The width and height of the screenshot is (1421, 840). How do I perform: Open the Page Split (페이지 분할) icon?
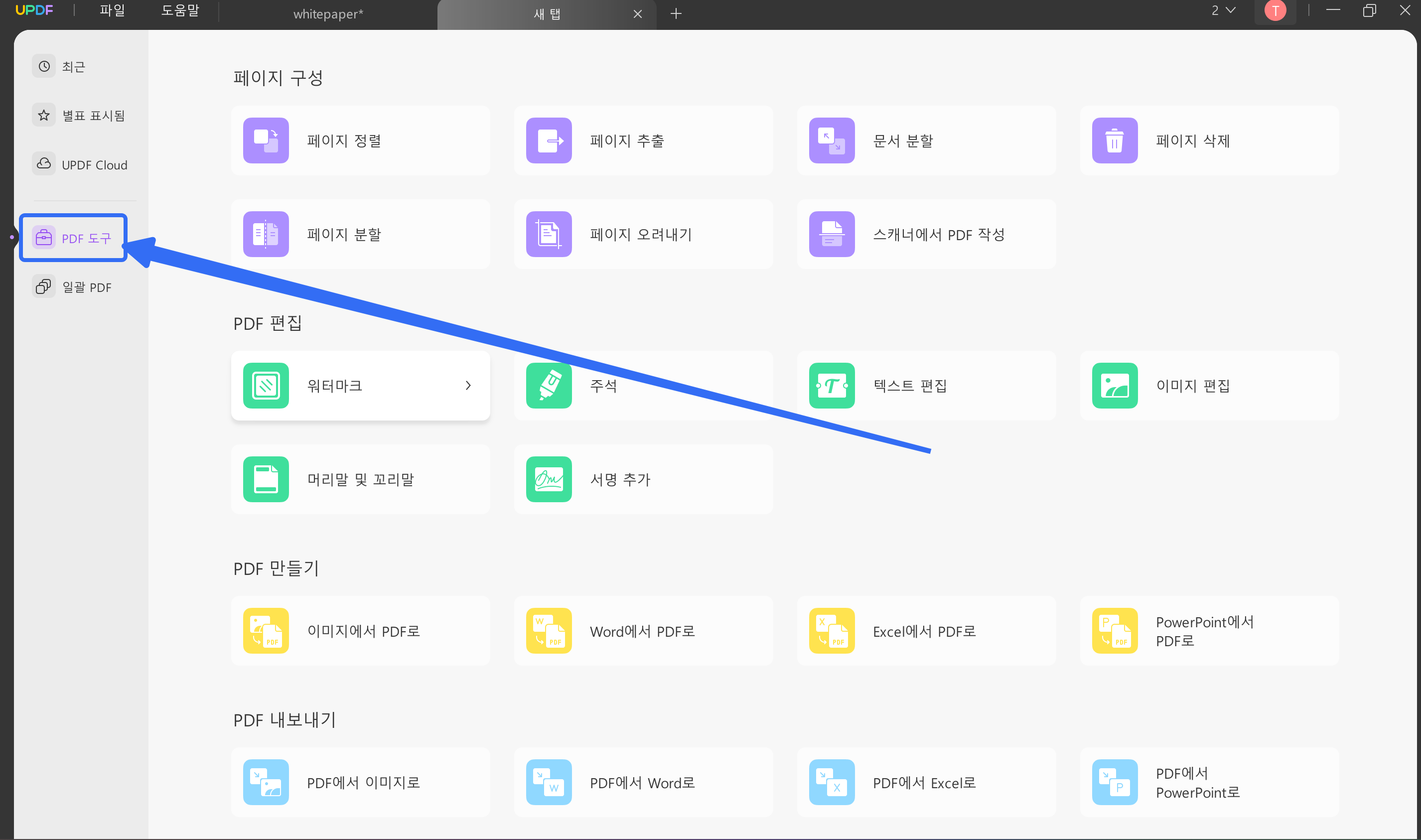266,234
